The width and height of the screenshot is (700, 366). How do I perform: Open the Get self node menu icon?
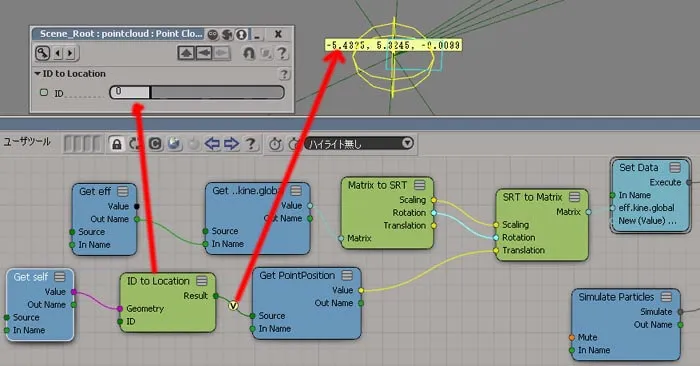point(59,277)
